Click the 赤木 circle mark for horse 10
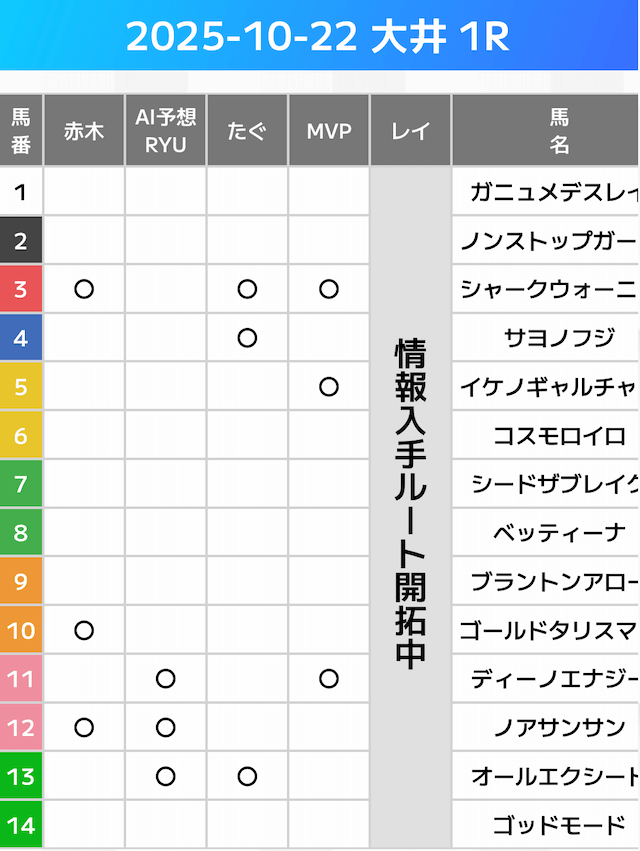Image resolution: width=640 pixels, height=851 pixels. coord(84,630)
